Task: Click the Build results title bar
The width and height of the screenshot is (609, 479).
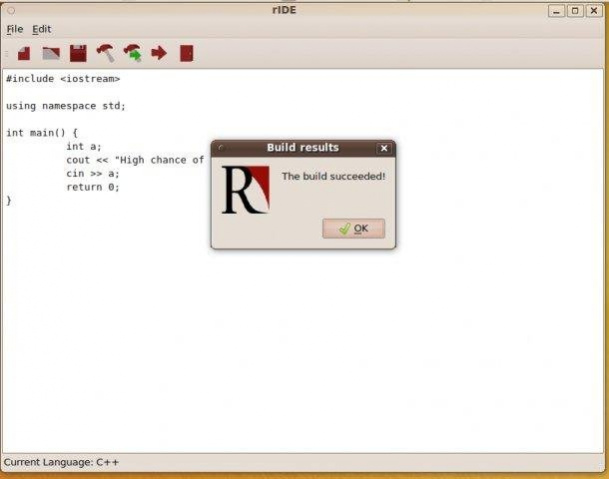Action: (303, 148)
